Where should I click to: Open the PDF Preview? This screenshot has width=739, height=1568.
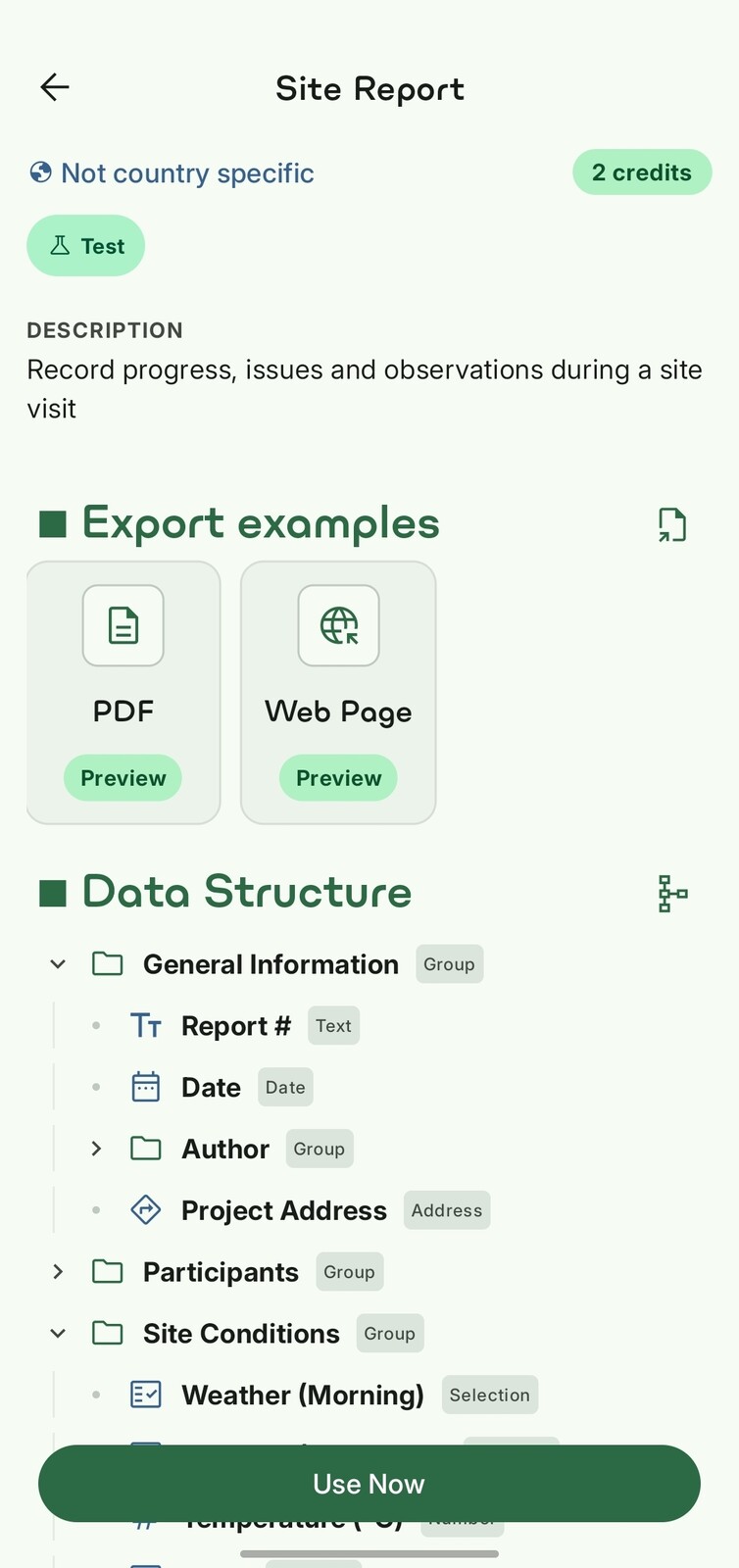point(123,777)
